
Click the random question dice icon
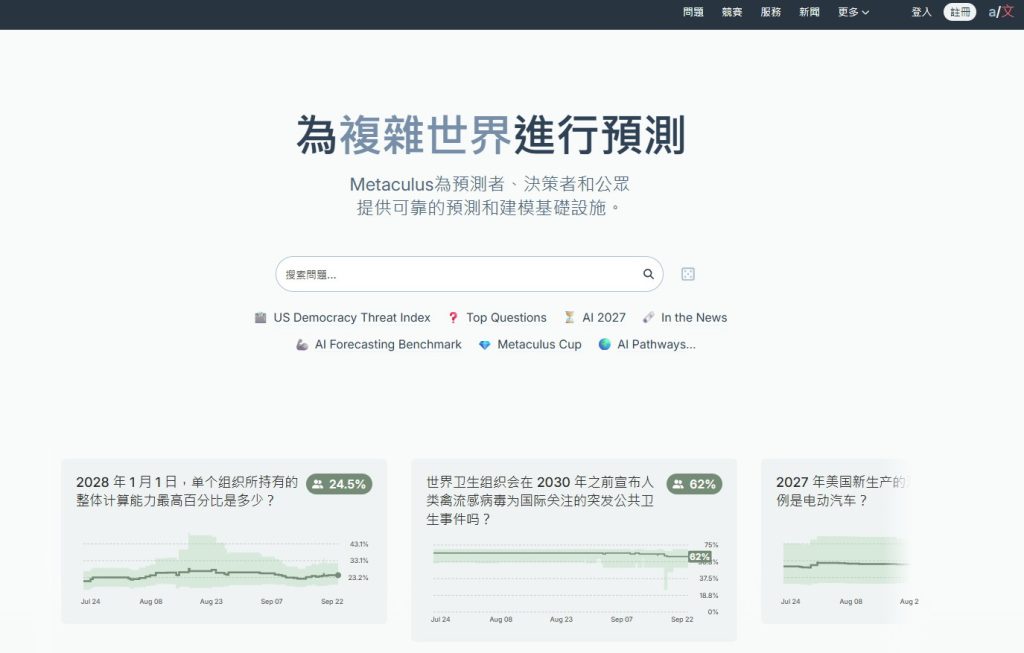pyautogui.click(x=688, y=274)
